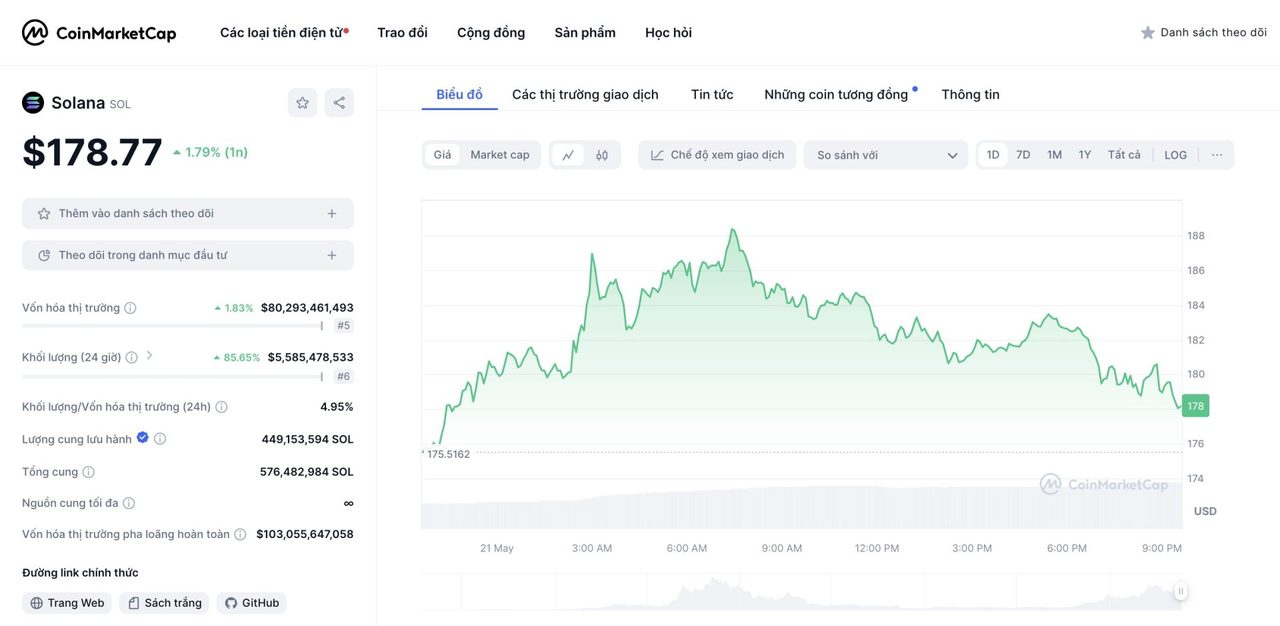Click the $178.77 Solana price
The image size is (1280, 626).
pyautogui.click(x=92, y=152)
